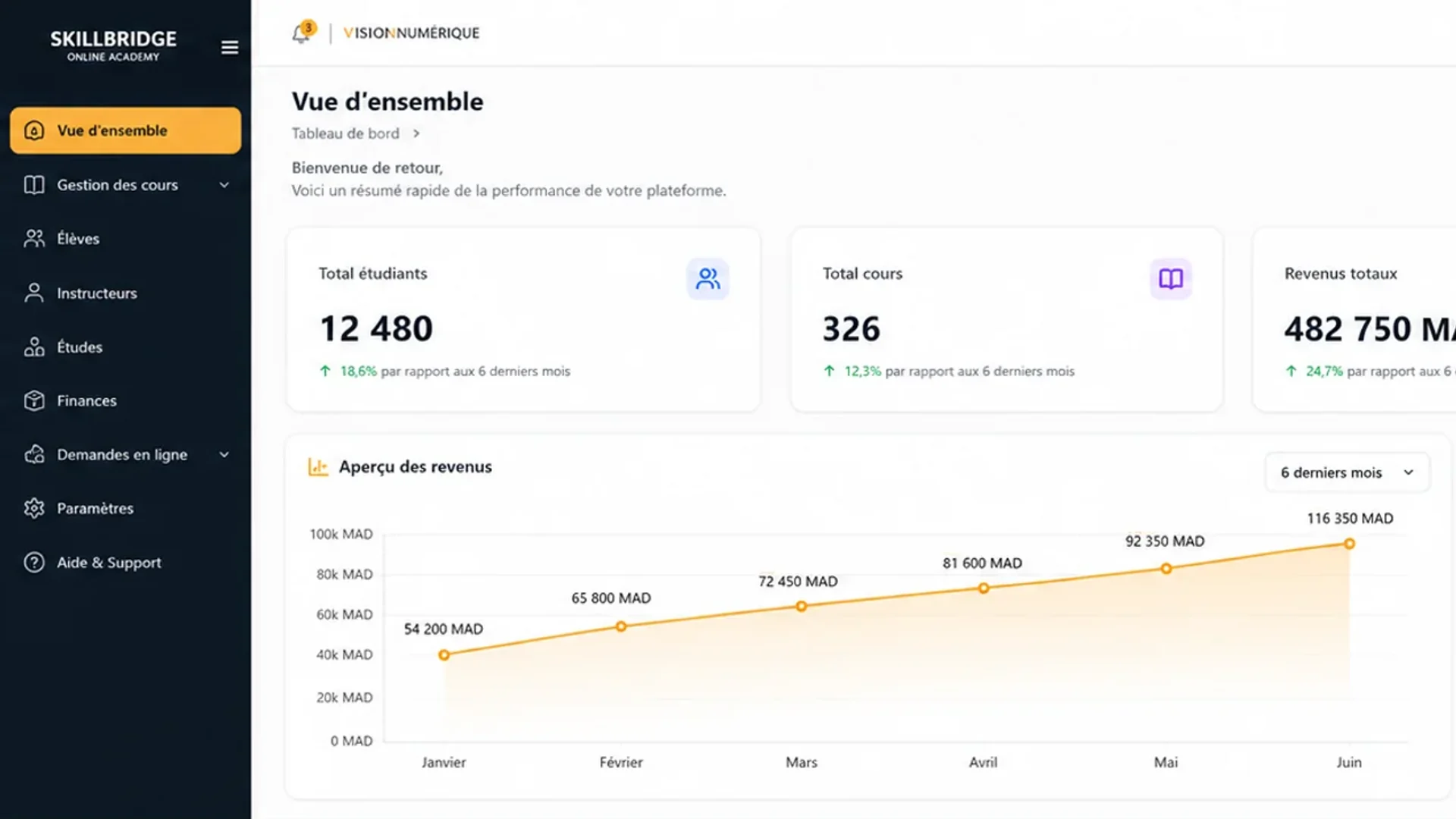This screenshot has height=819, width=1456.
Task: Click the Aide & Support question icon
Action: [34, 563]
